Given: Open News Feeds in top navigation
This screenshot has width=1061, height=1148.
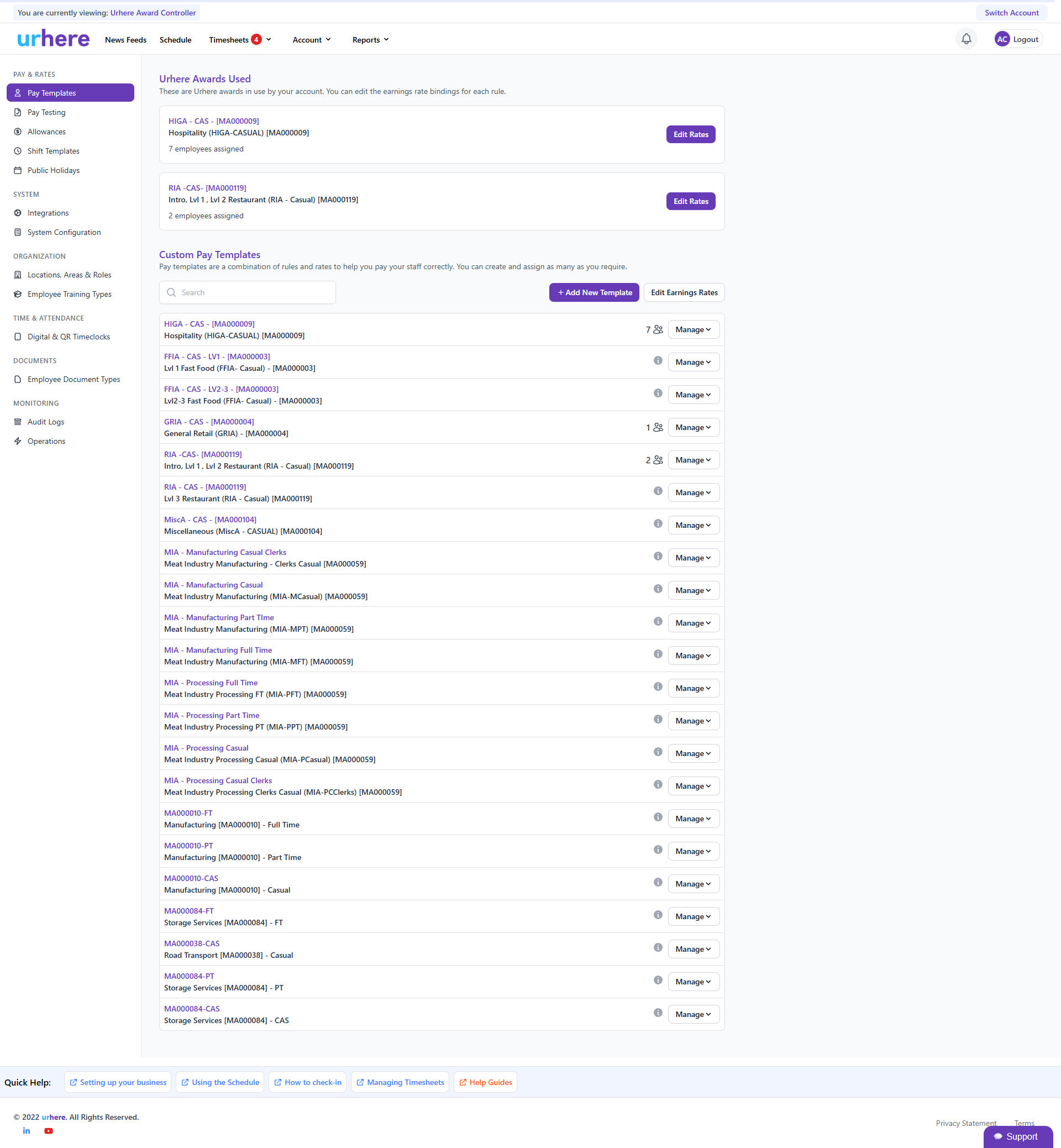Looking at the screenshot, I should (126, 40).
